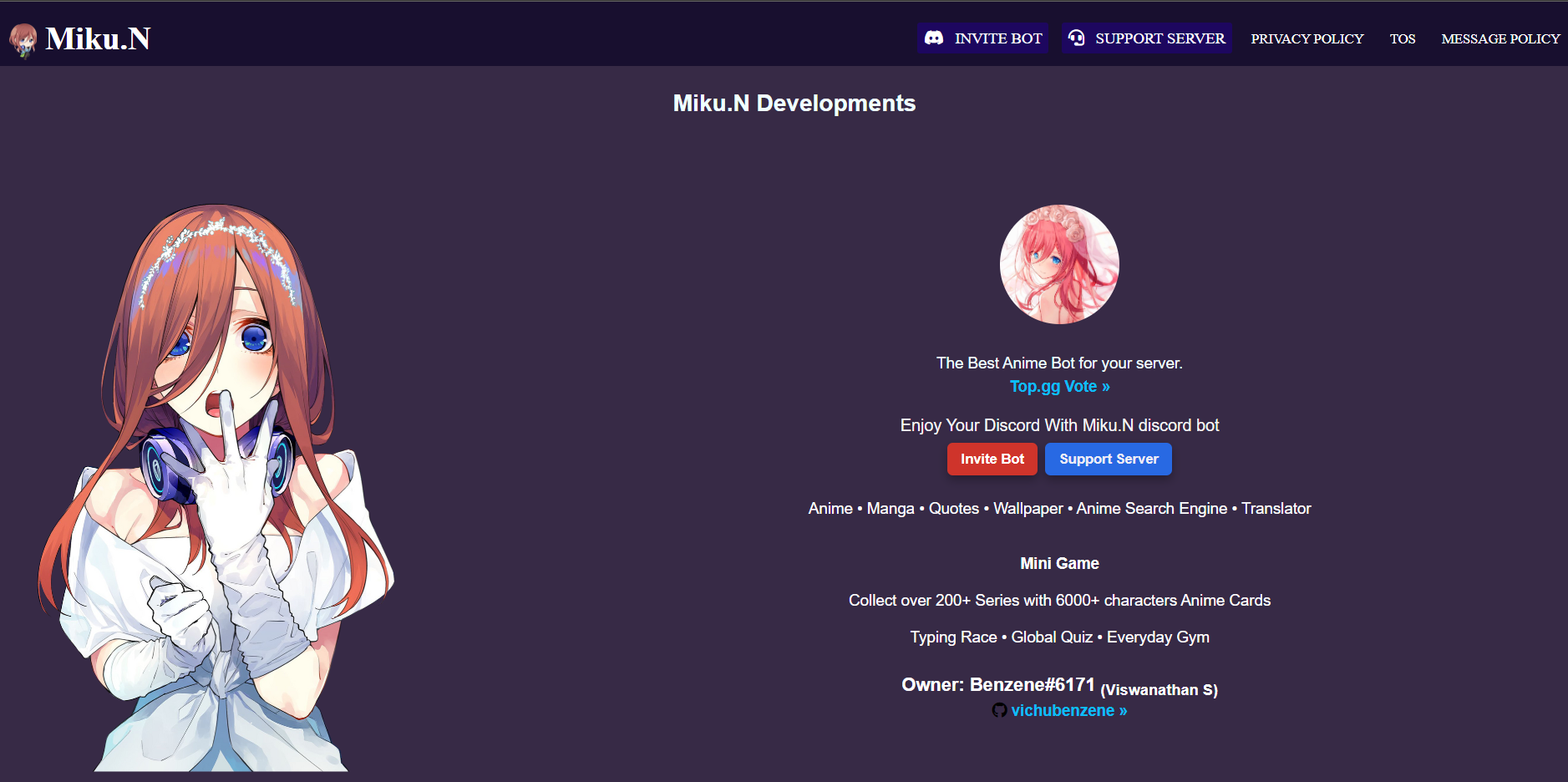The image size is (1568, 782).
Task: Click the text 'The Best Anime Bot for your server.'
Action: (x=1059, y=363)
